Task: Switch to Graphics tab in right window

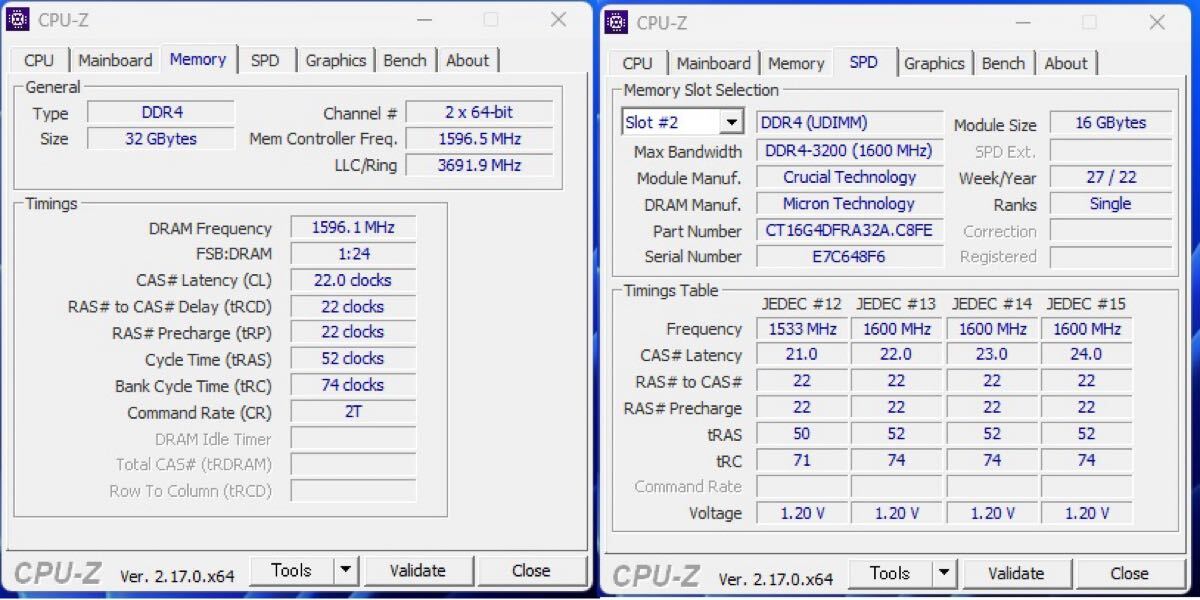Action: [x=934, y=63]
